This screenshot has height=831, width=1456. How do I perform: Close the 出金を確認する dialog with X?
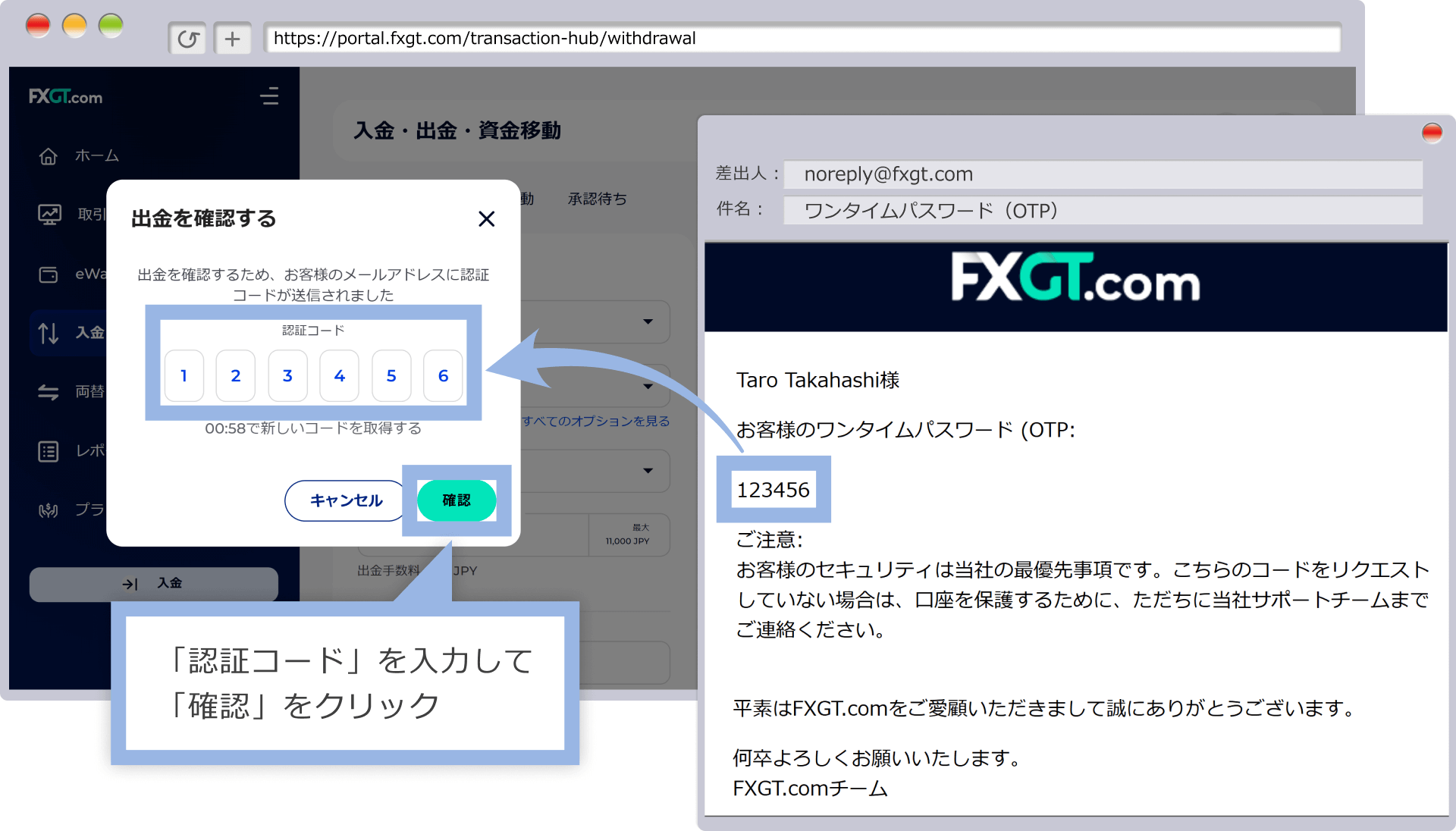[x=487, y=219]
